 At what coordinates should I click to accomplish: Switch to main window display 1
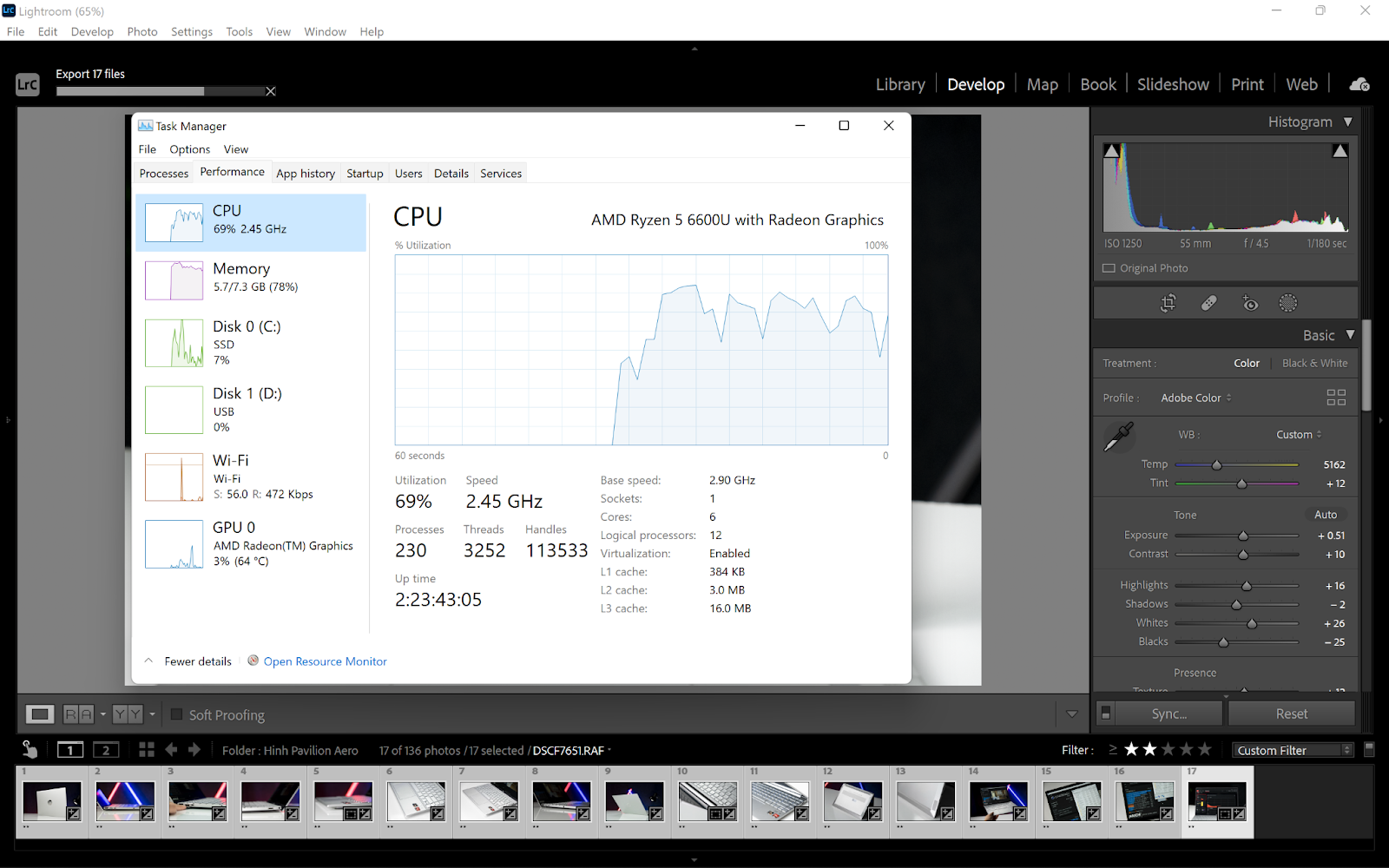70,750
